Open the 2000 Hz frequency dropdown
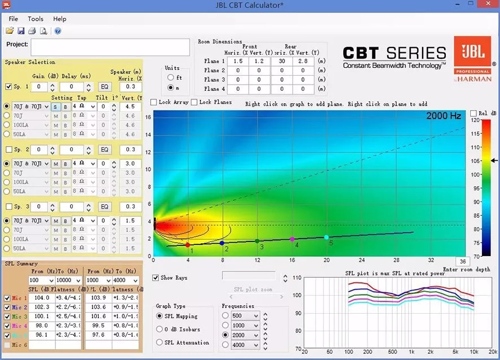This screenshot has height=360, width=500. [246, 335]
